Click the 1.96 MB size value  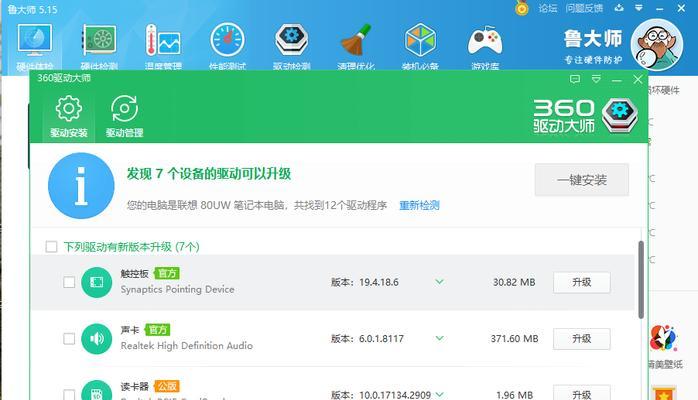[514, 395]
